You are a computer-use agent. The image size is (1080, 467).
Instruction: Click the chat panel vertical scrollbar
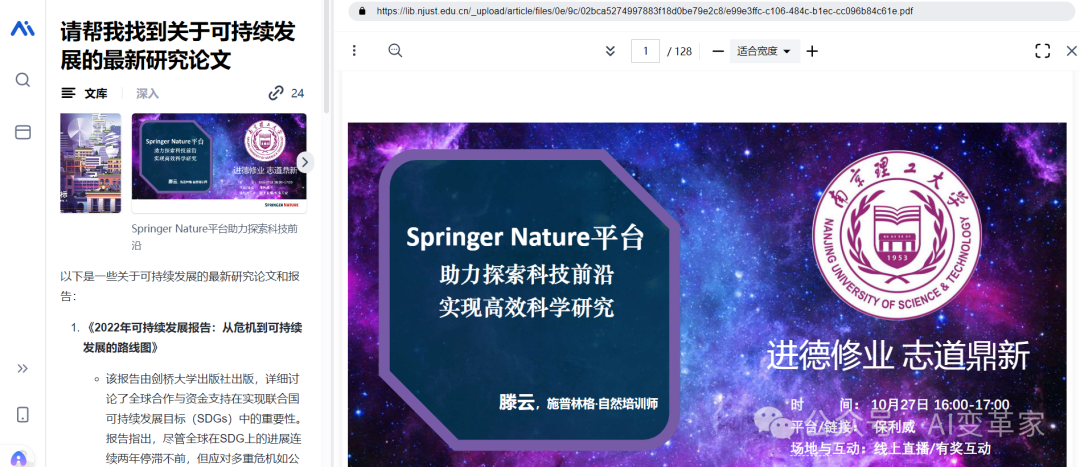click(x=326, y=56)
